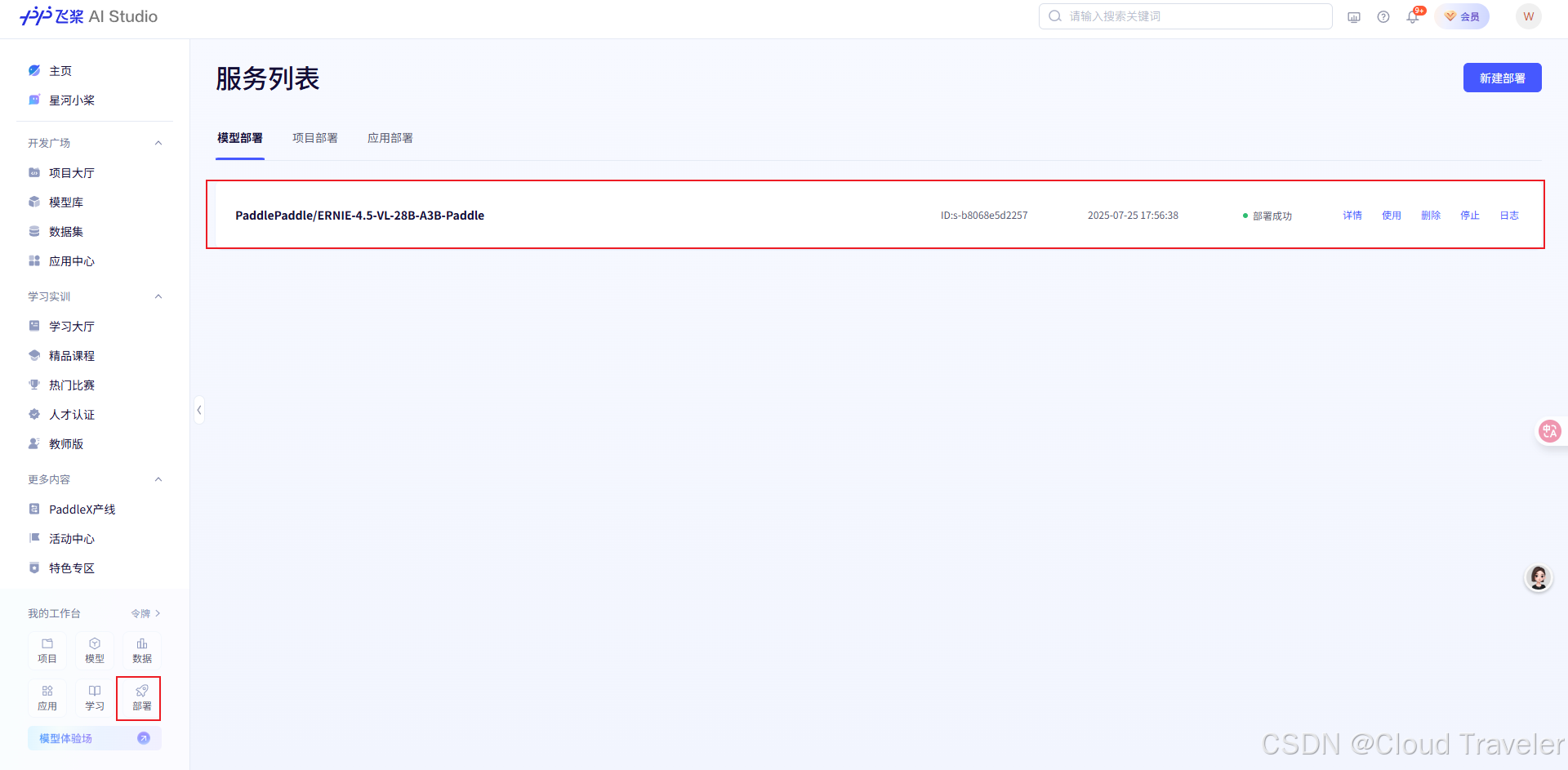Click 删除 for ERNIE-4.5 service
The image size is (1568, 770).
[1431, 216]
